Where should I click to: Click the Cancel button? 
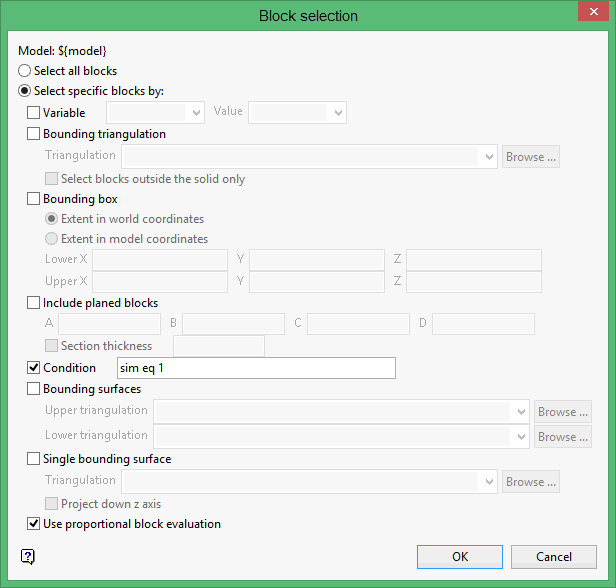[553, 557]
